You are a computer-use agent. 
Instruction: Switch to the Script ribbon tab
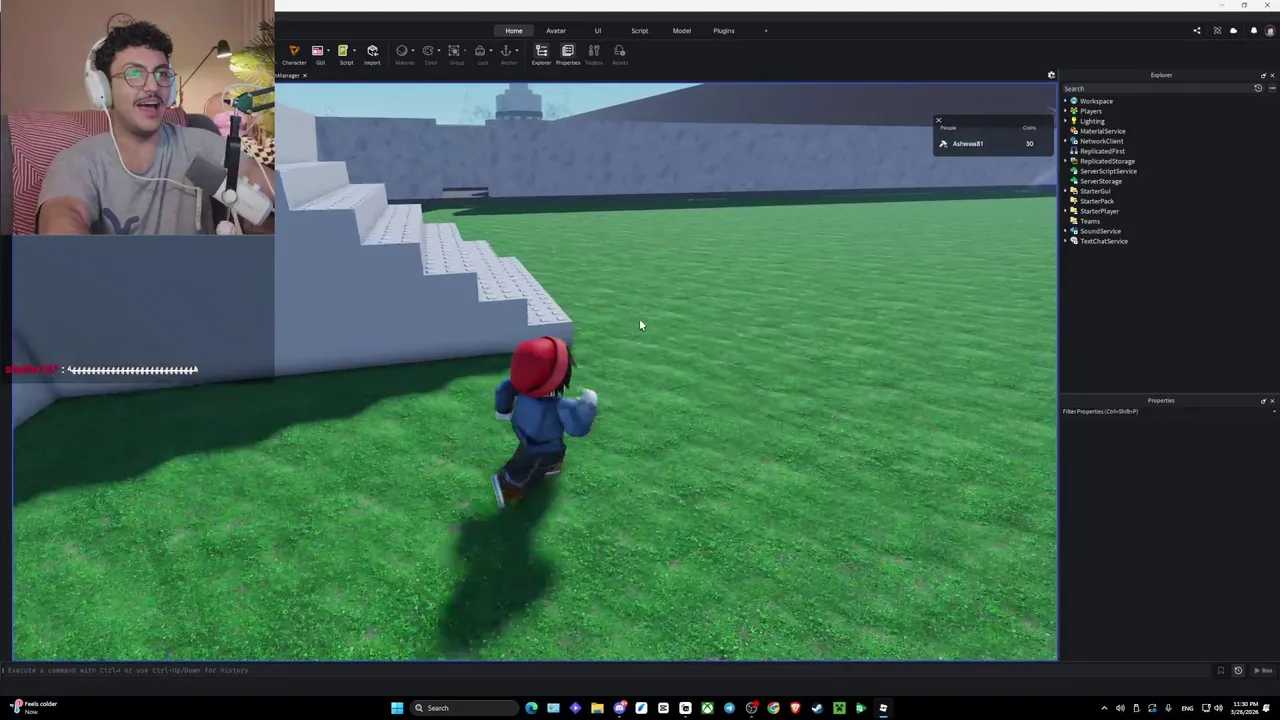[639, 31]
